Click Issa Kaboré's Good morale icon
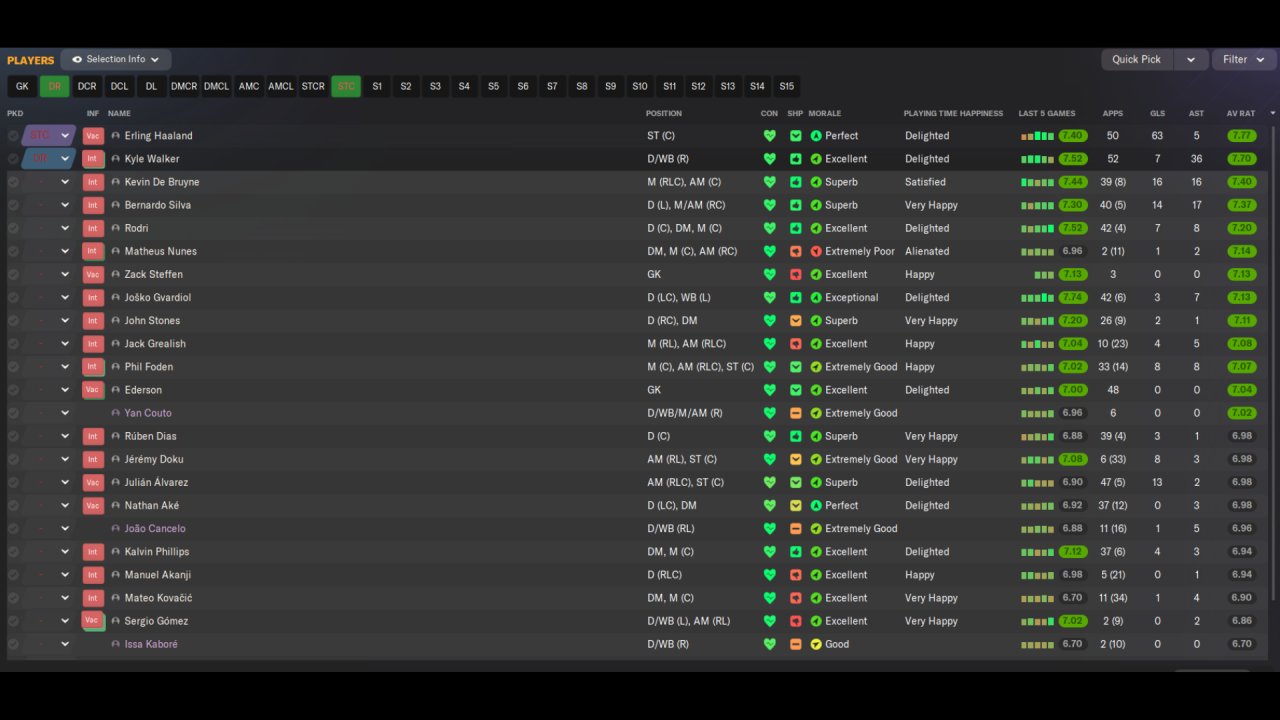This screenshot has height=720, width=1280. (816, 644)
